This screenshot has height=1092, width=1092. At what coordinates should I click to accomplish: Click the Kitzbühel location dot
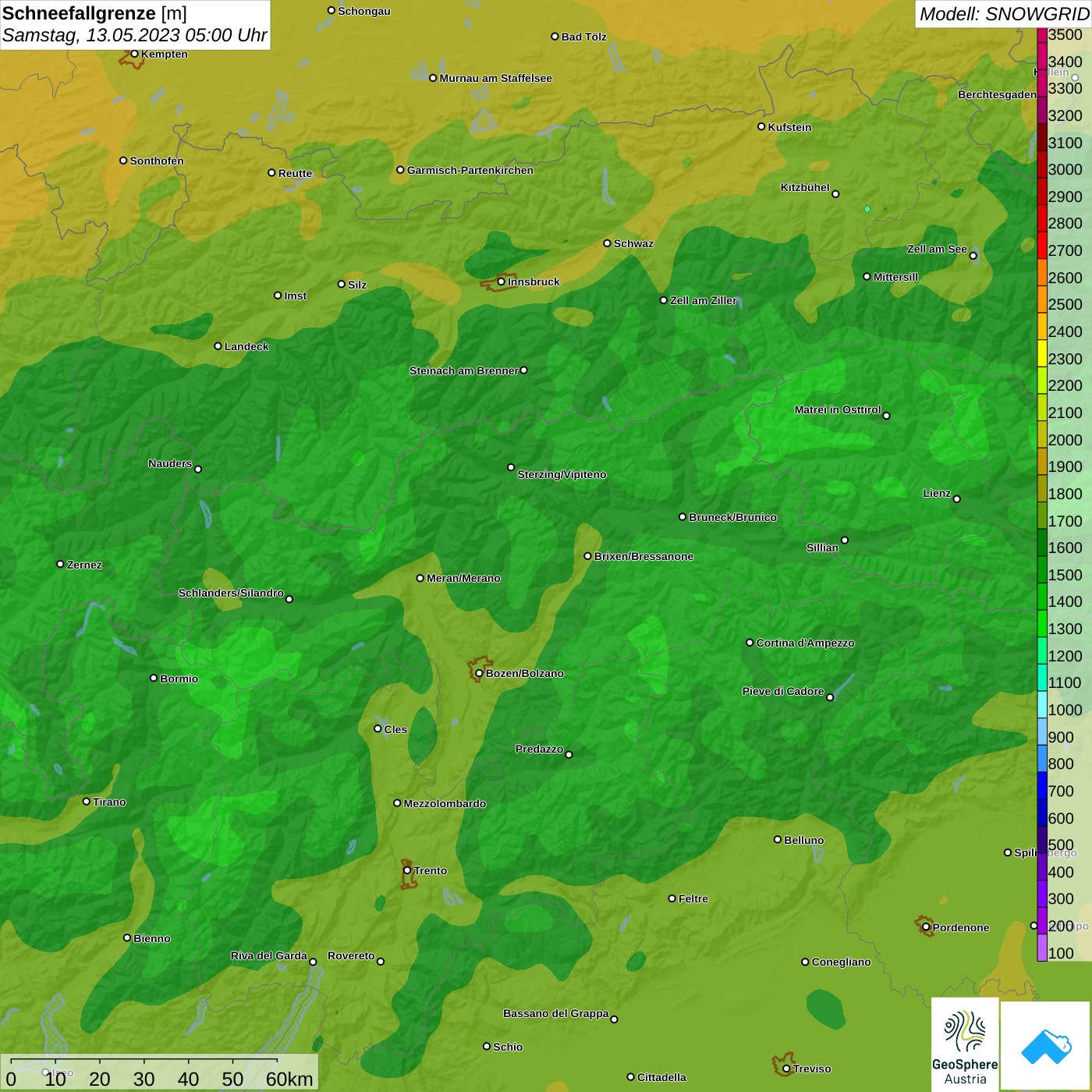pyautogui.click(x=835, y=193)
